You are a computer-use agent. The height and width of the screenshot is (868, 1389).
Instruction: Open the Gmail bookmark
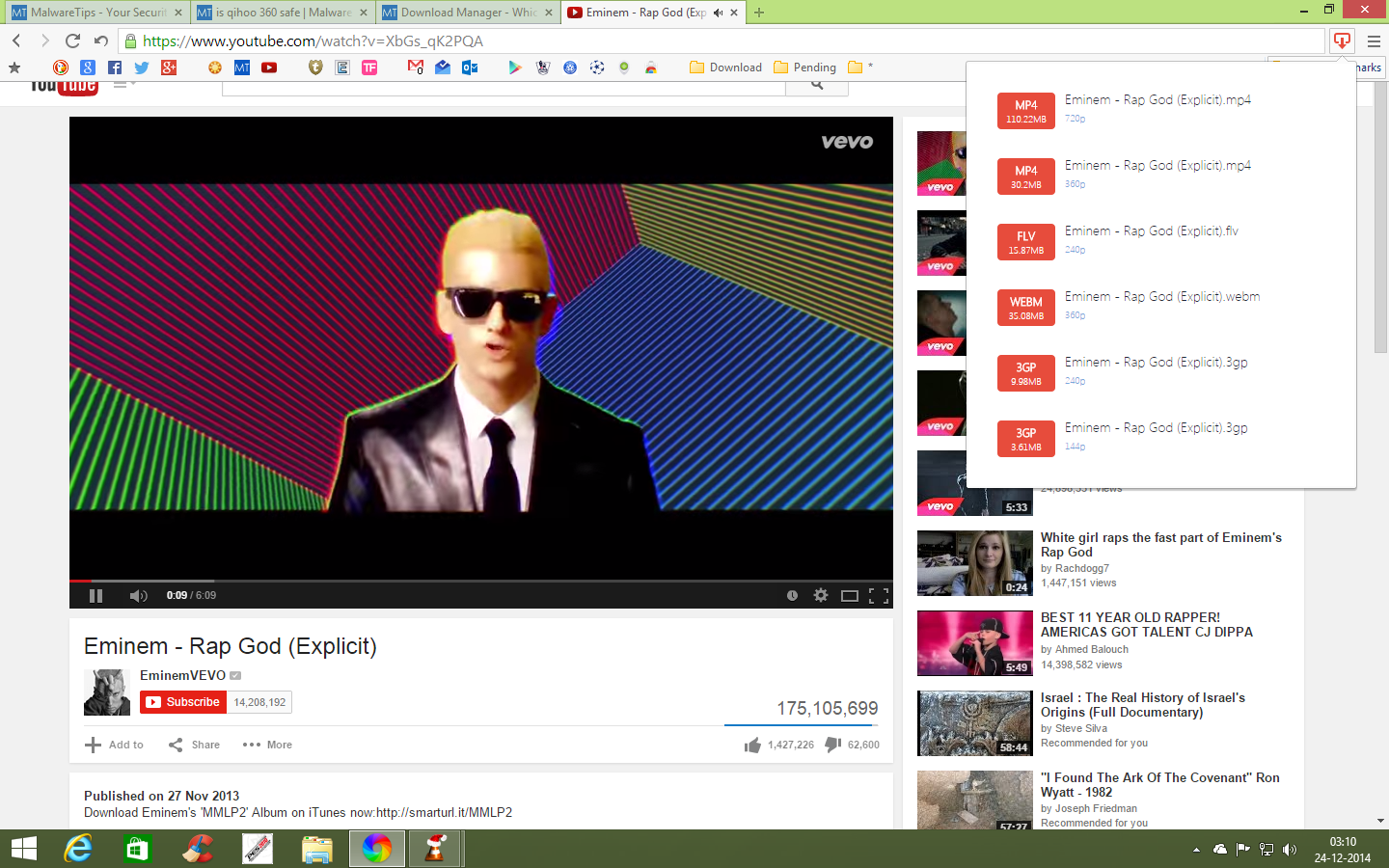pyautogui.click(x=416, y=68)
